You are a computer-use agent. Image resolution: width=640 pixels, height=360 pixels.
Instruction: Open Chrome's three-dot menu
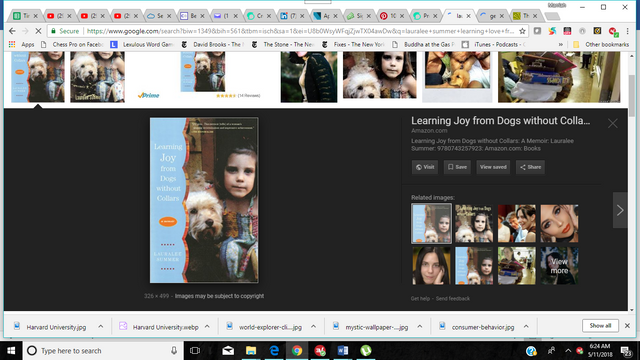tap(628, 31)
